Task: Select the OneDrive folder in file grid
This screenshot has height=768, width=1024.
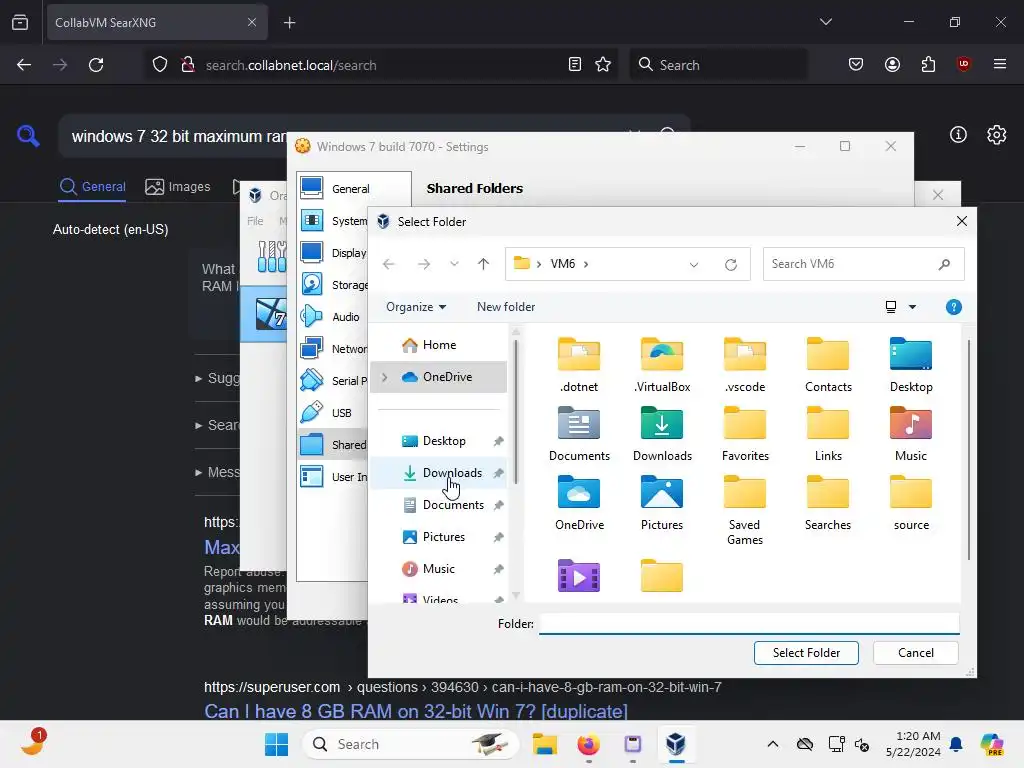Action: point(579,503)
